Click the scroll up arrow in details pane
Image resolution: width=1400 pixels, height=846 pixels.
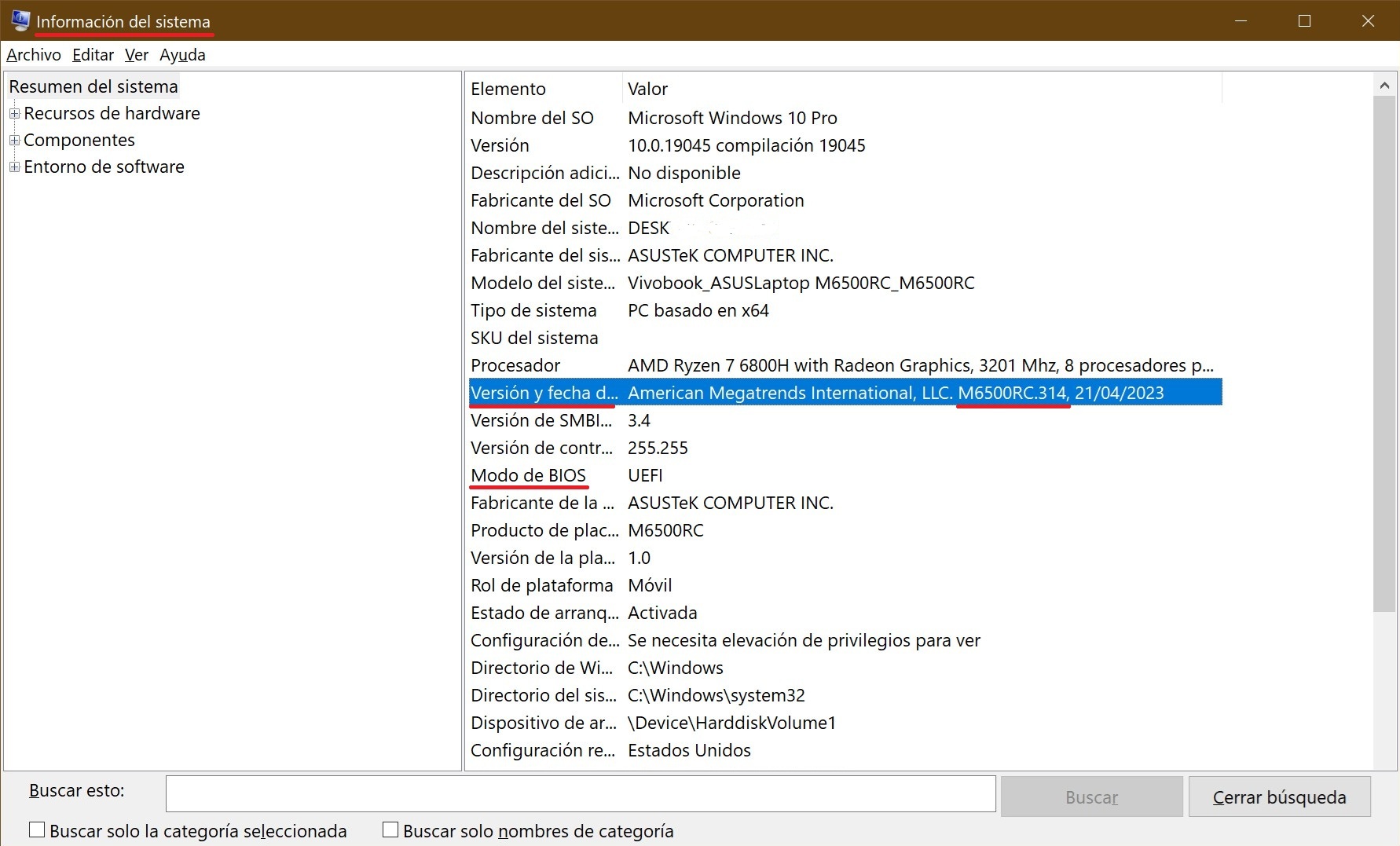point(1384,85)
